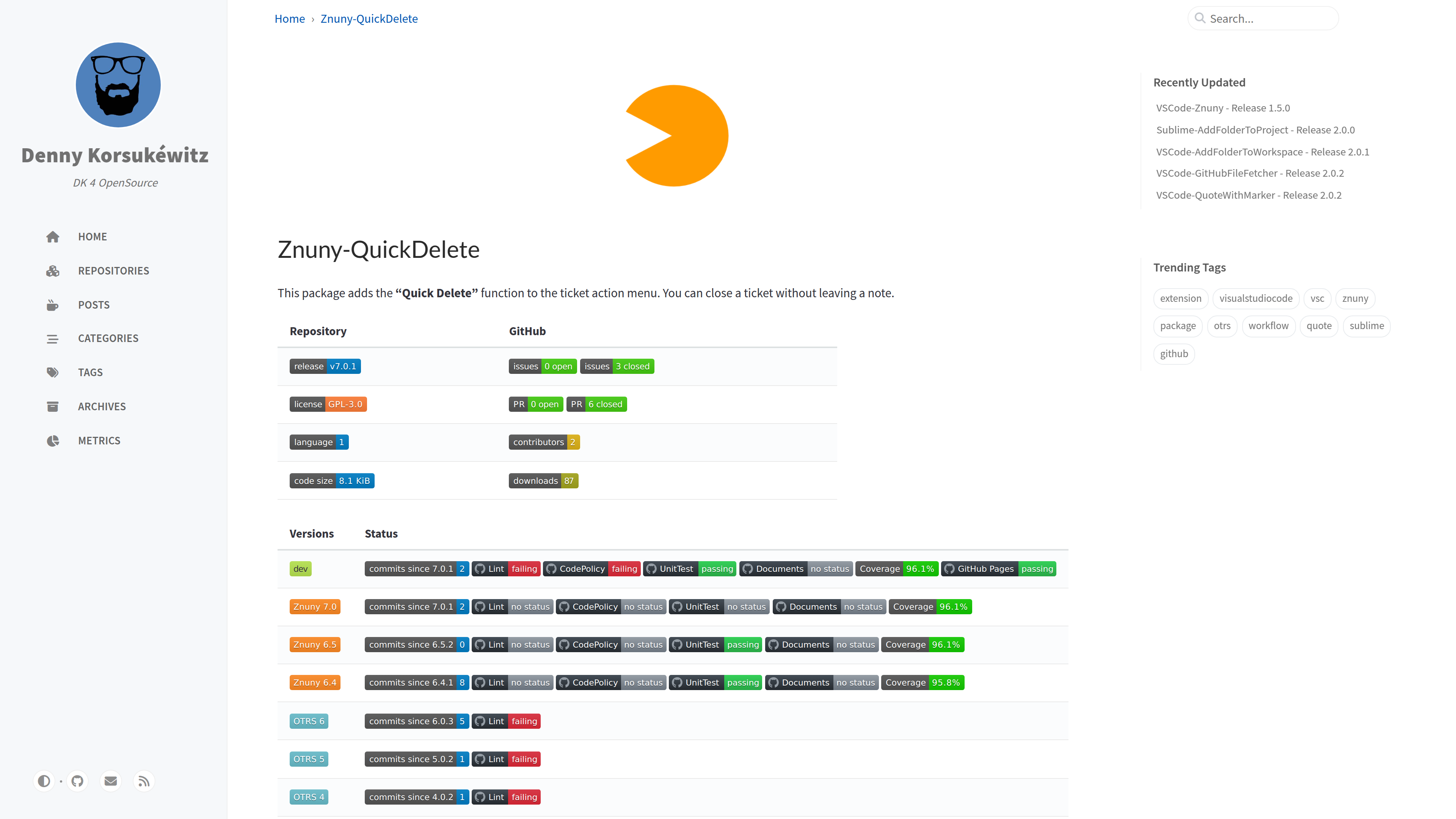This screenshot has height=819, width=1456.
Task: Select the vsc trending tag
Action: [x=1317, y=298]
